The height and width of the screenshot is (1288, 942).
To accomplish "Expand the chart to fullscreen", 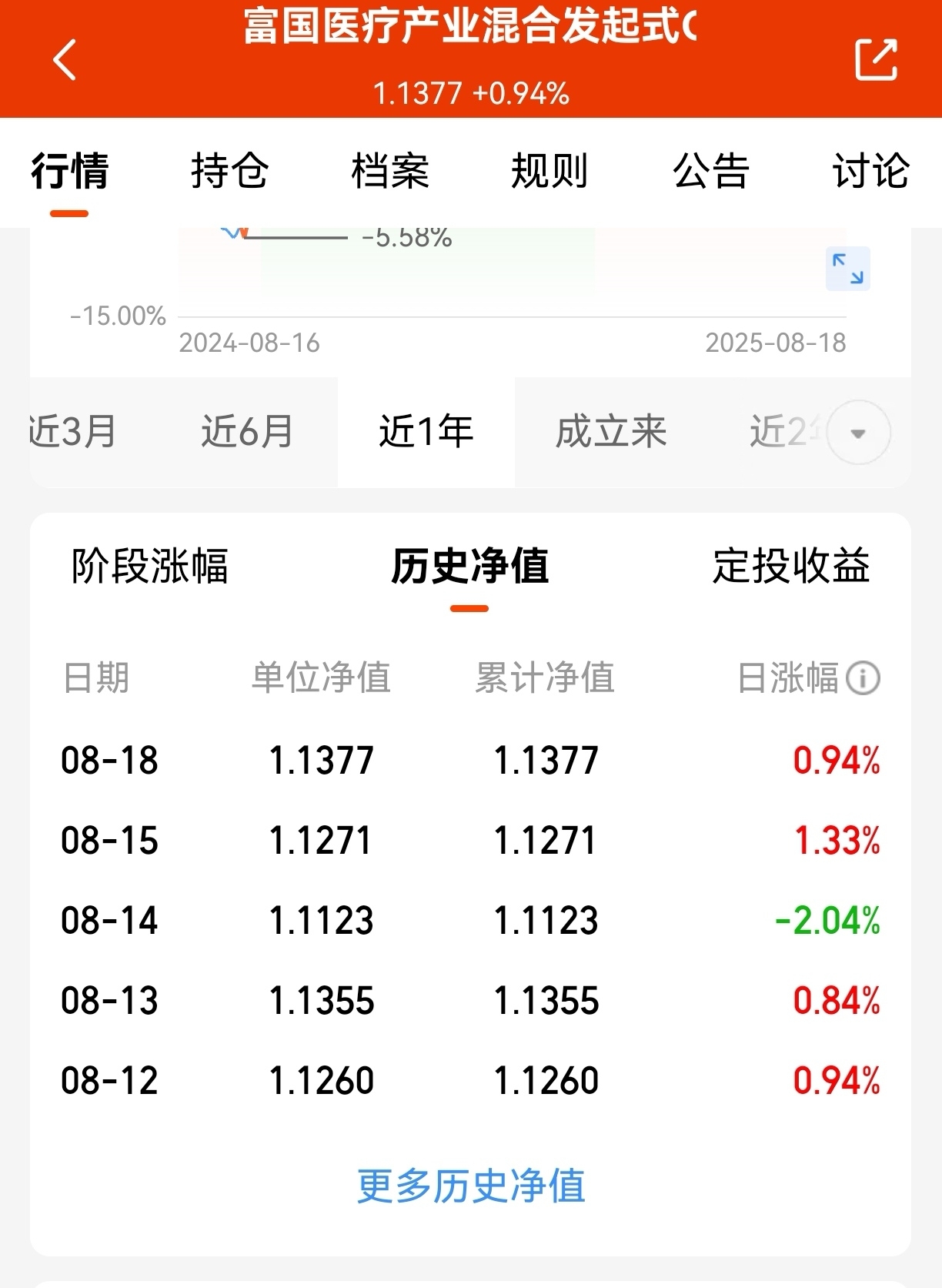I will click(x=847, y=269).
